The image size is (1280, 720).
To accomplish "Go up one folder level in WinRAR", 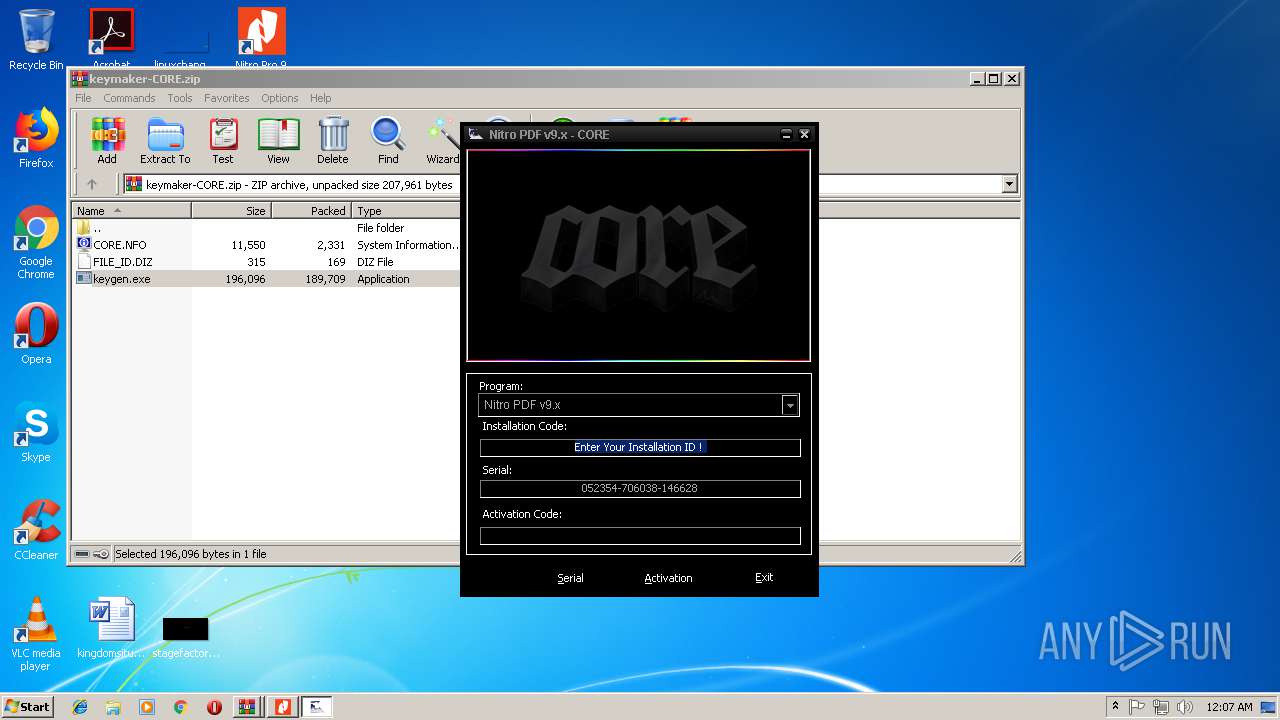I will coord(92,184).
